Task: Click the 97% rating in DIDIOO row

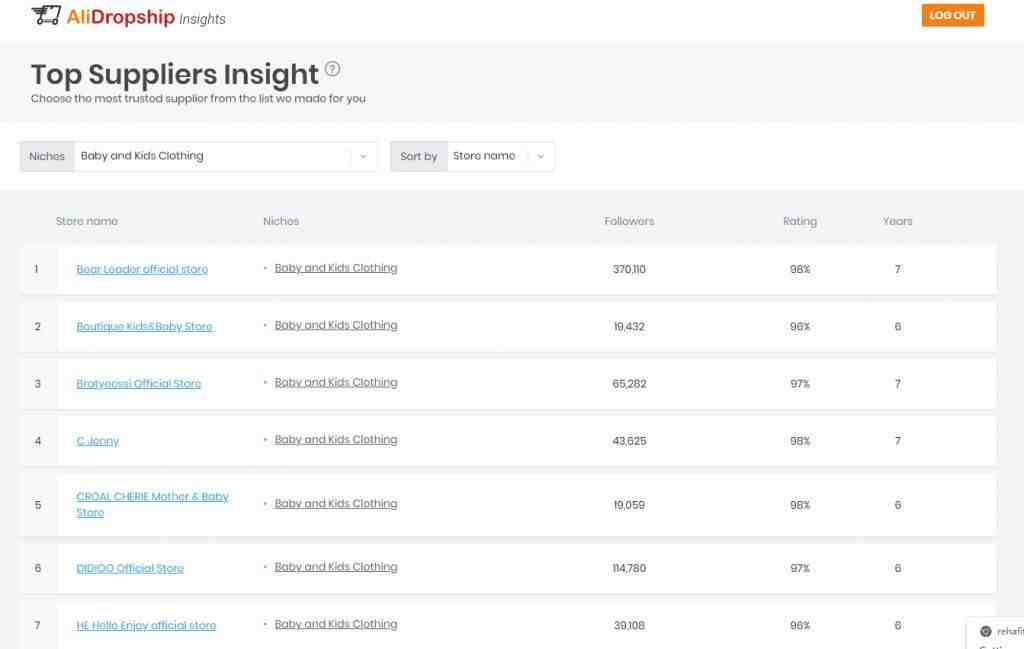Action: tap(799, 569)
